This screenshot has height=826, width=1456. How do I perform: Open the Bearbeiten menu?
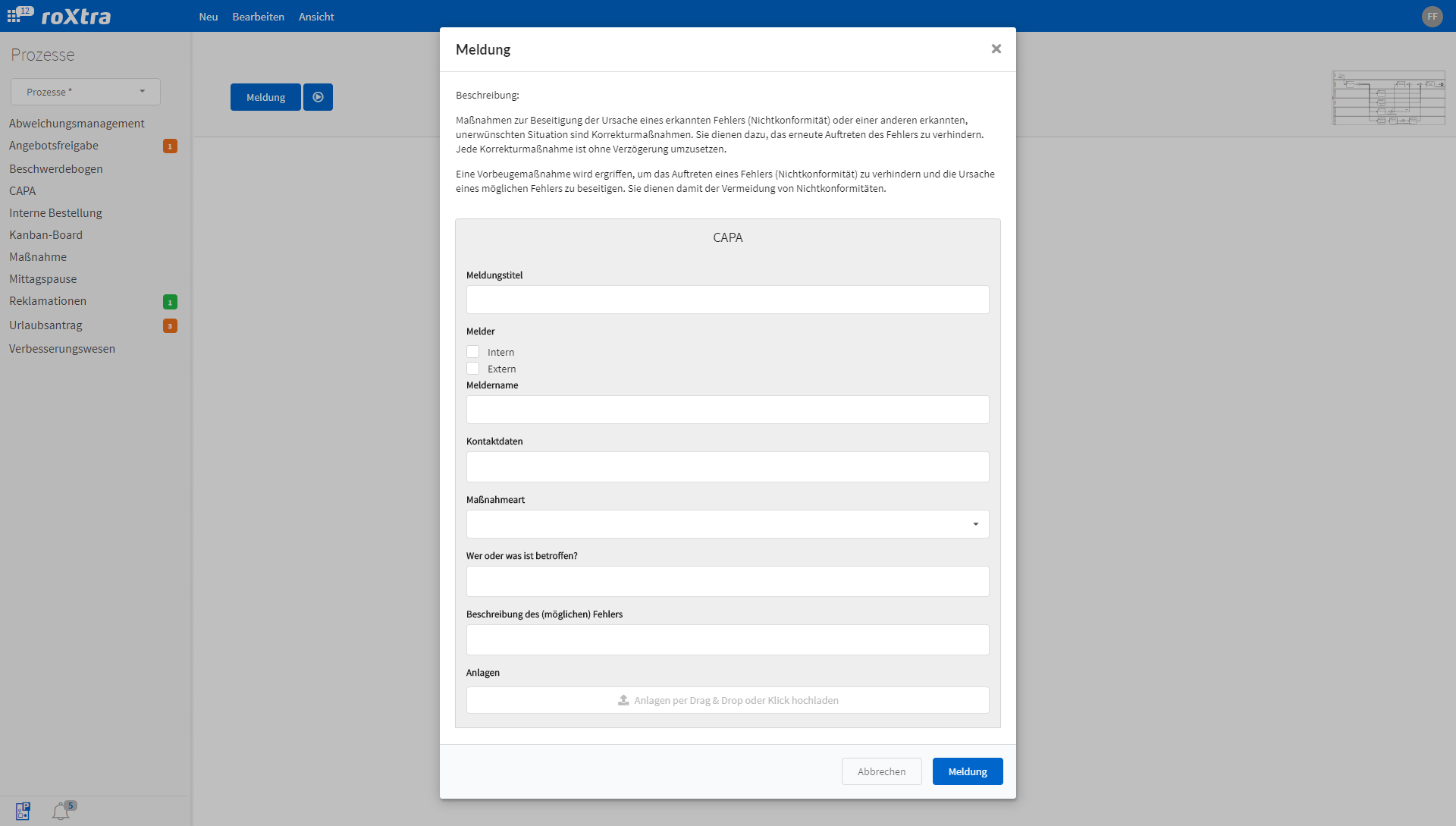pyautogui.click(x=258, y=16)
